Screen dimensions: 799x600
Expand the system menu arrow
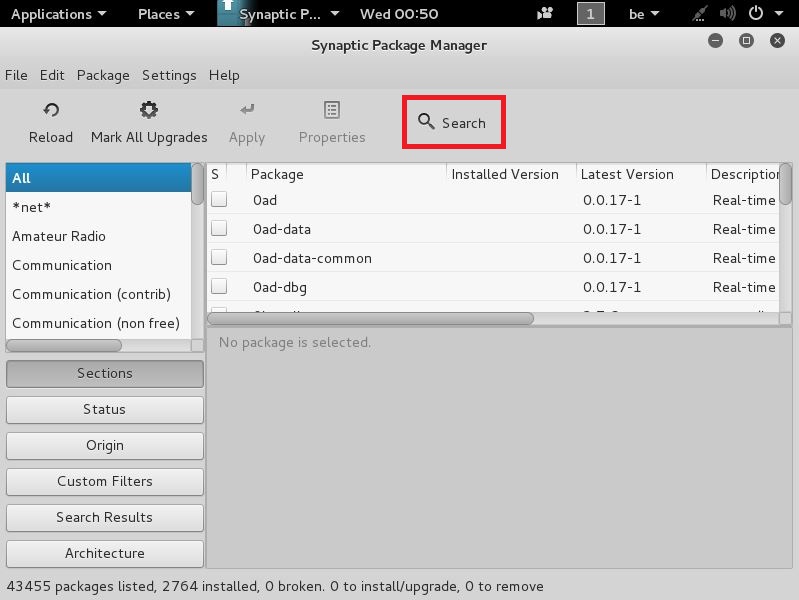779,13
